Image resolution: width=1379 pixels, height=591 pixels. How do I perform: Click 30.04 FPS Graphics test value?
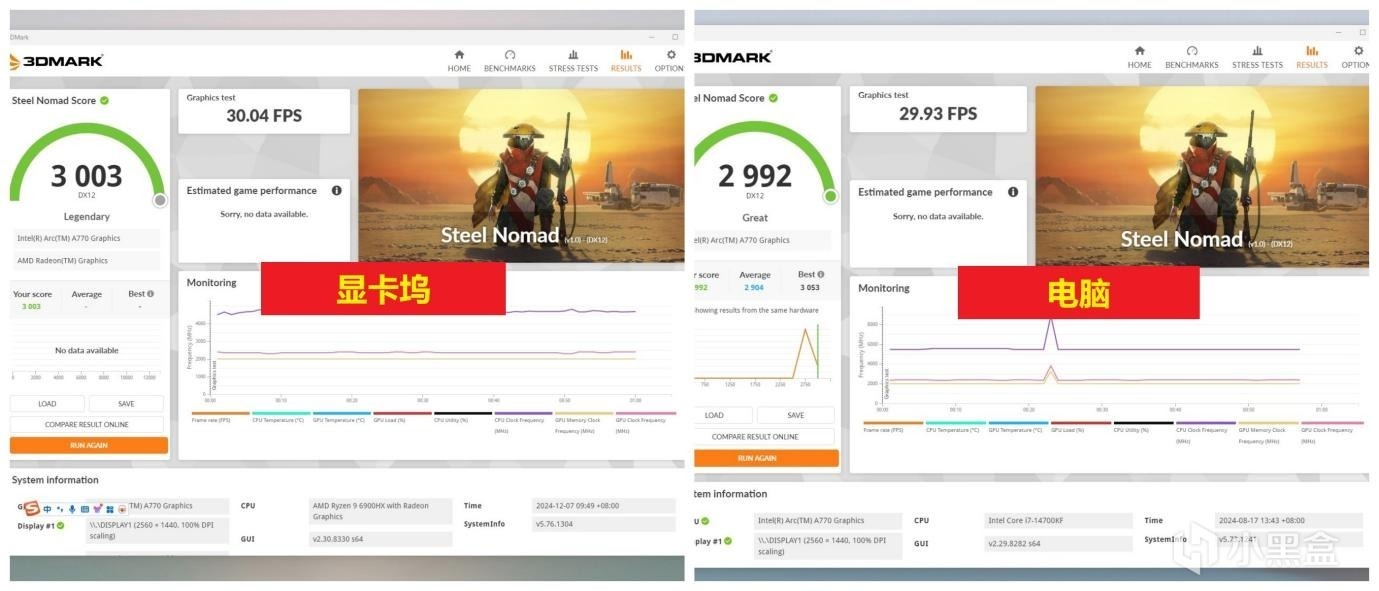point(264,116)
